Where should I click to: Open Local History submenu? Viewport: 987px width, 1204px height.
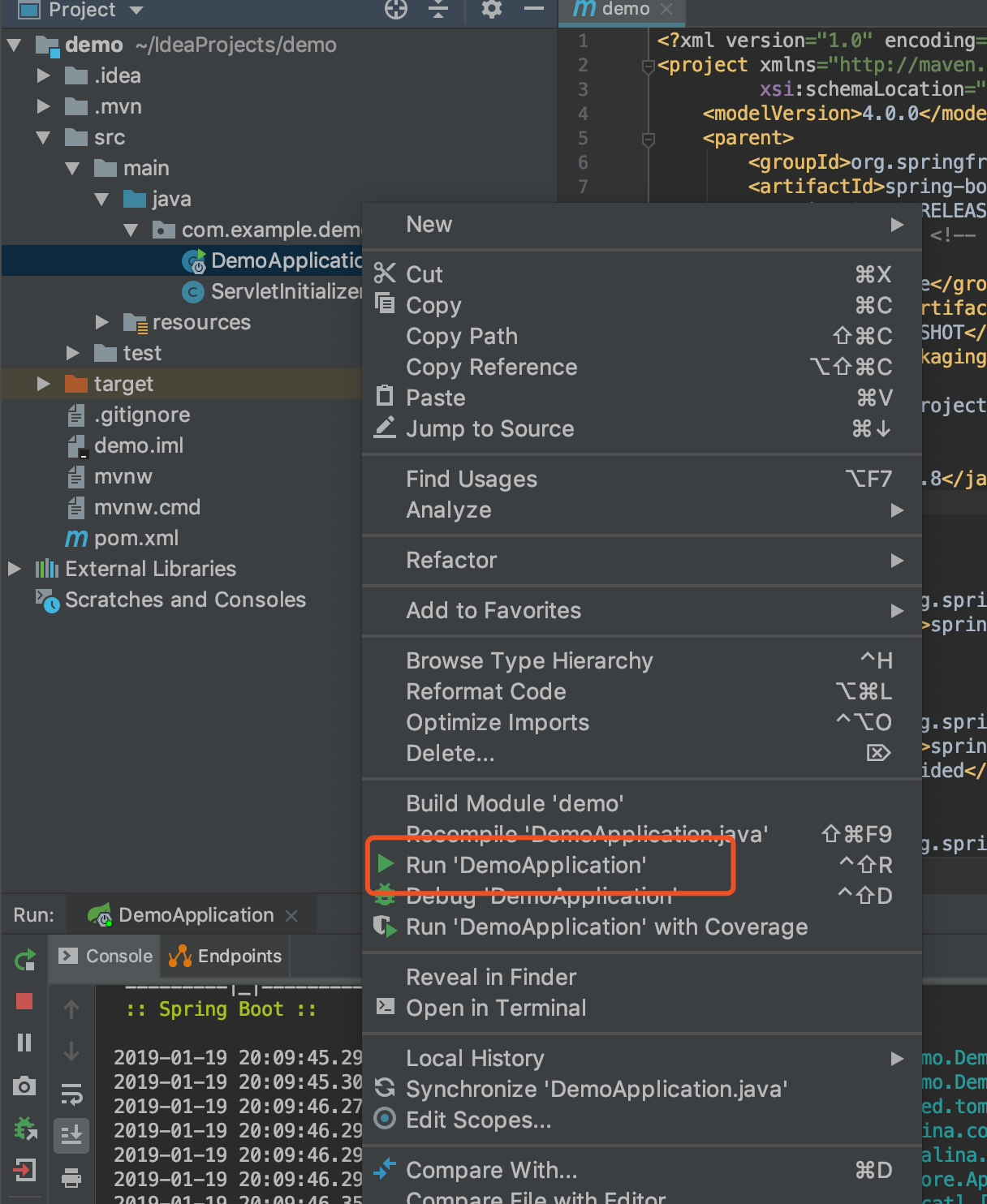point(641,1058)
